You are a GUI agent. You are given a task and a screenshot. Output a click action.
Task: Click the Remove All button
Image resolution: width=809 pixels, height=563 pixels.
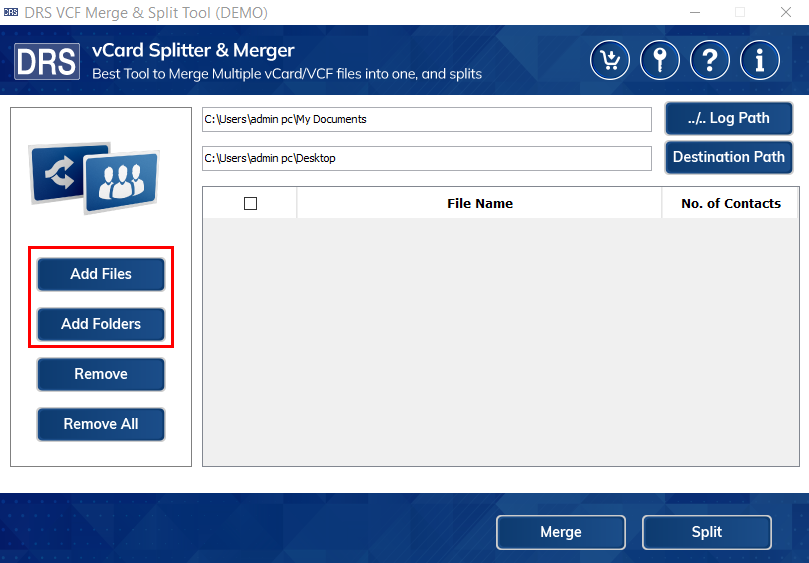click(101, 424)
